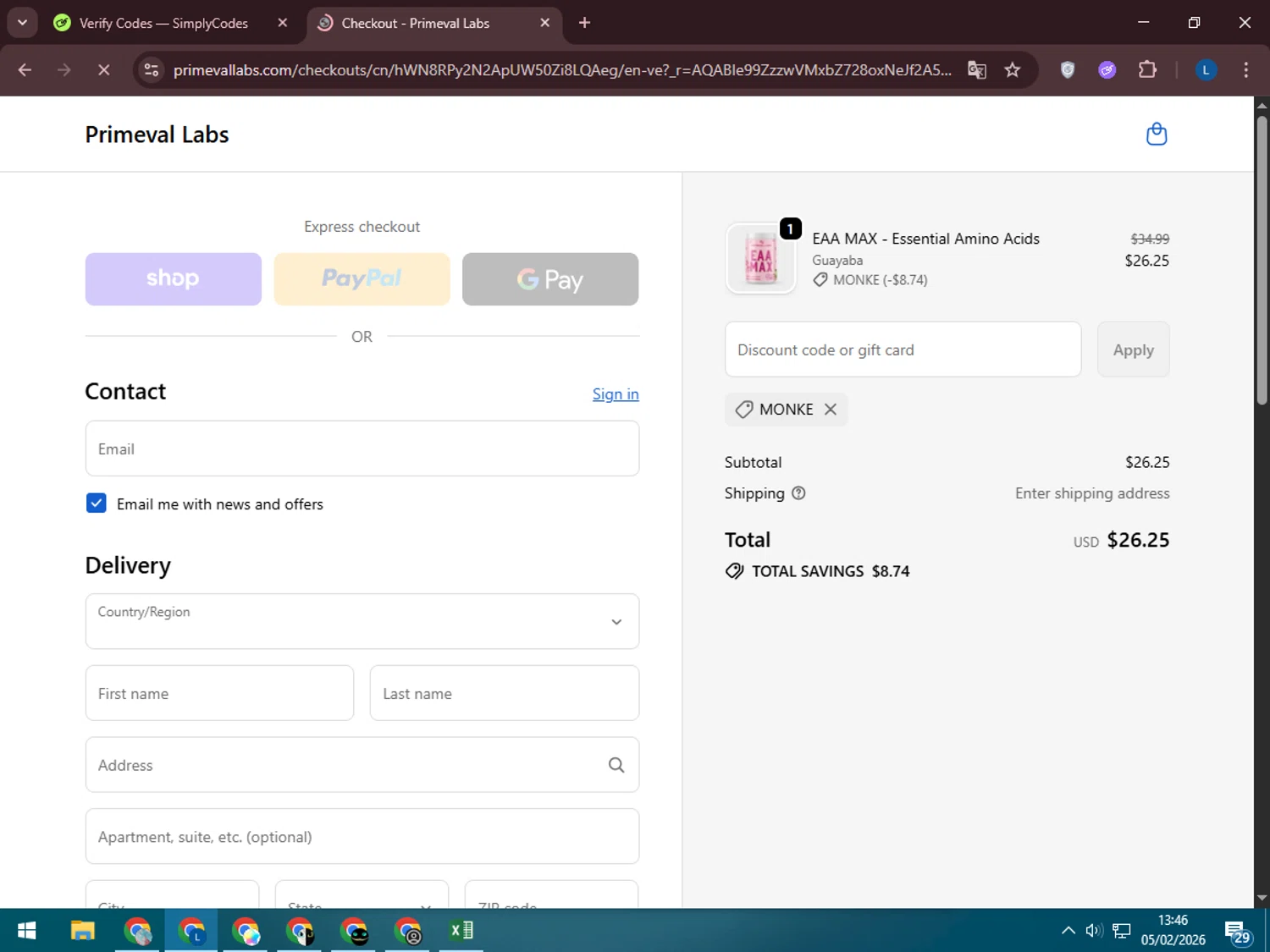
Task: Click the Enter shipping address text
Action: click(x=1092, y=493)
